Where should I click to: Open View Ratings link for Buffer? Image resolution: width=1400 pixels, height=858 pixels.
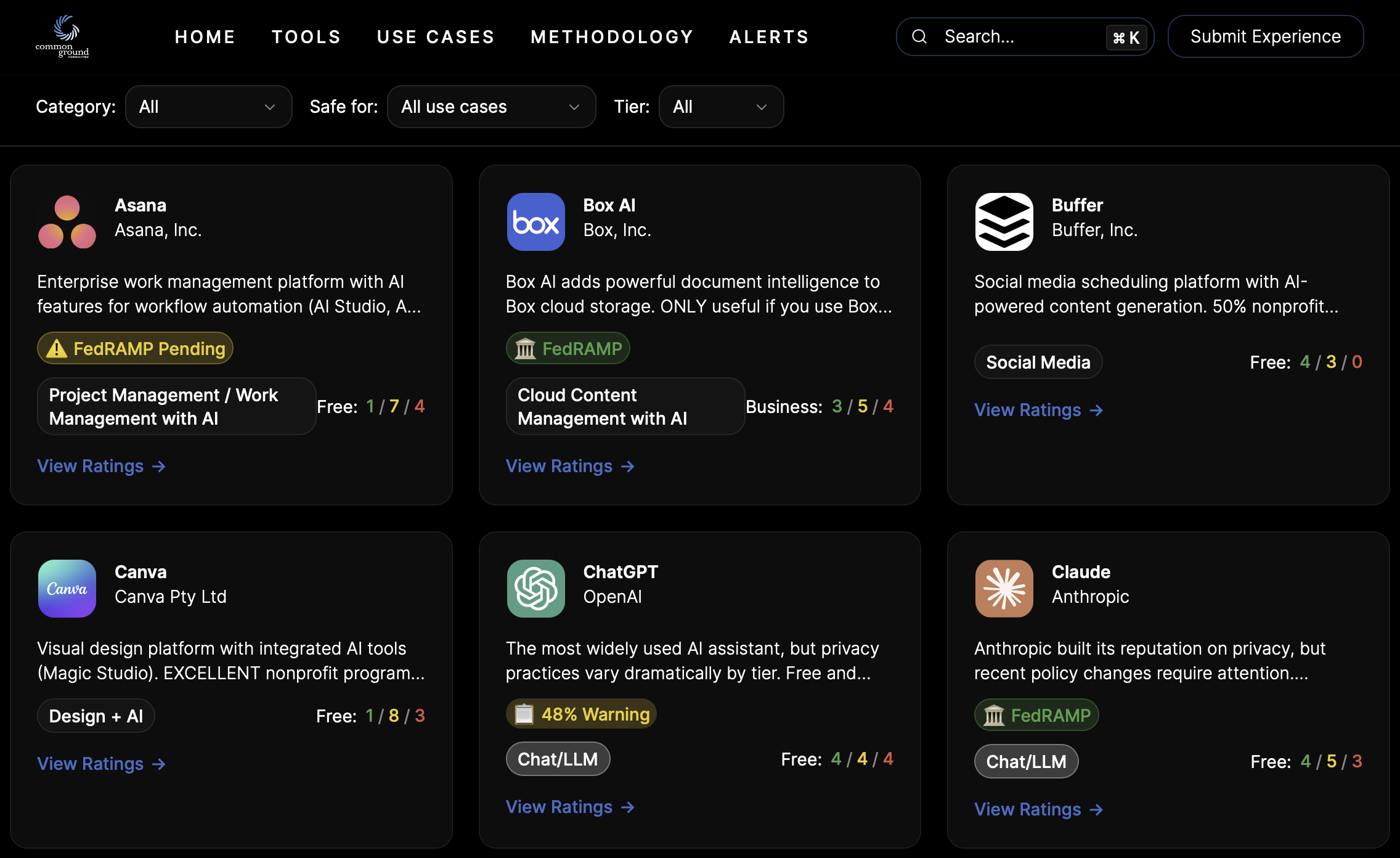point(1038,410)
